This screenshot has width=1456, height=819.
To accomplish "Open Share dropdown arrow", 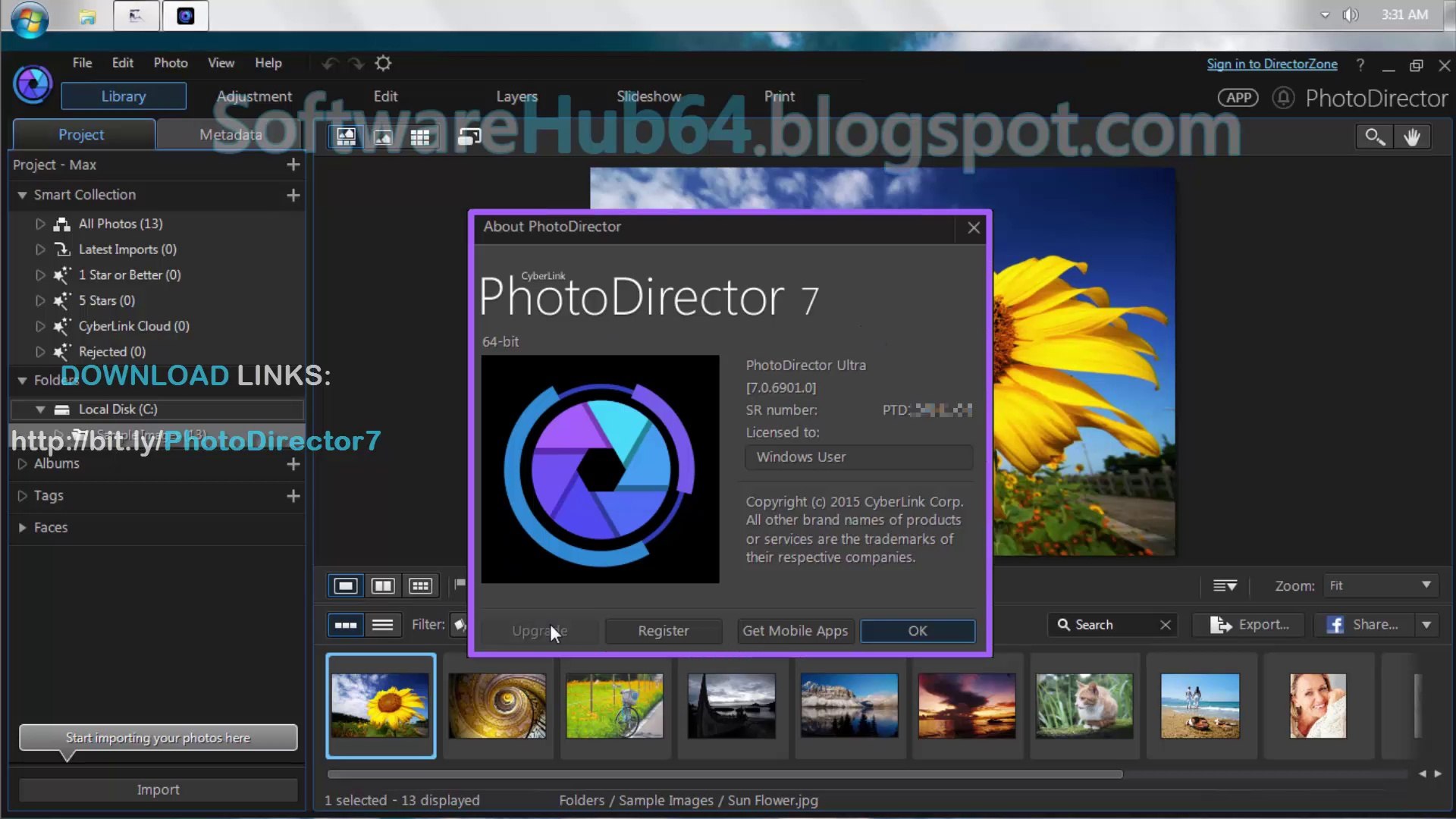I will click(1426, 625).
